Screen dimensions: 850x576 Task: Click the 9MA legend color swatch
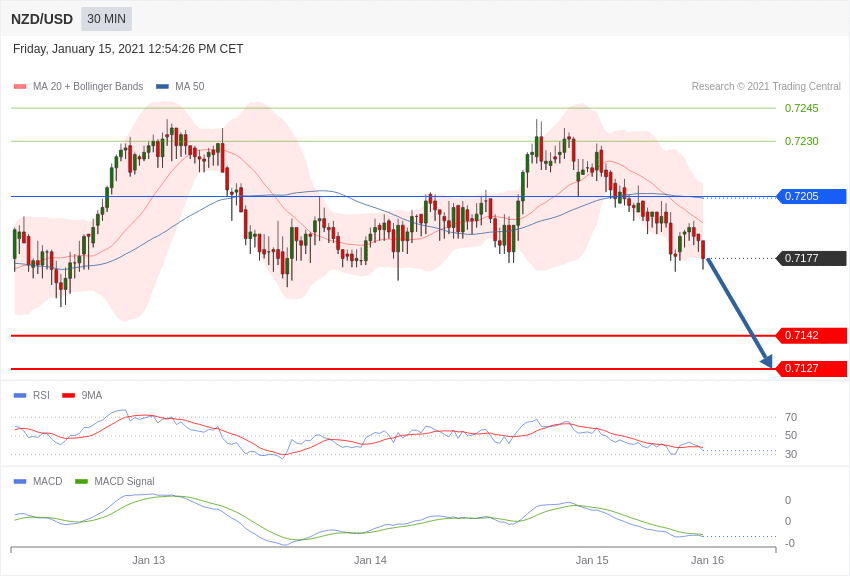click(x=69, y=396)
